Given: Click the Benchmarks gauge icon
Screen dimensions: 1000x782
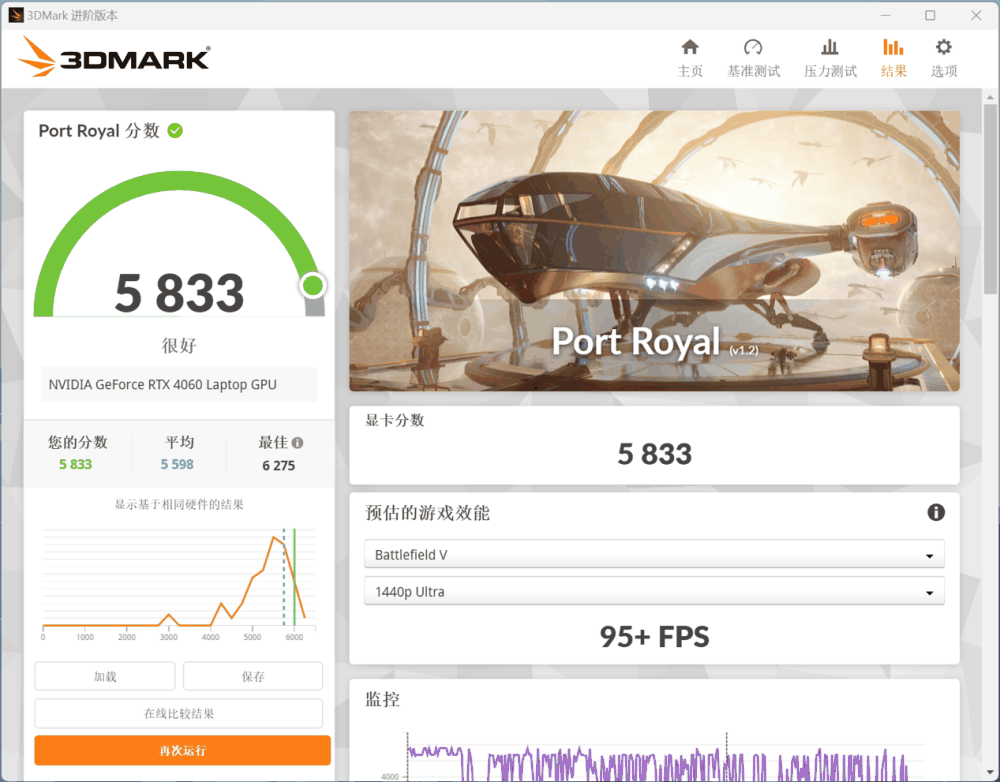Looking at the screenshot, I should coord(753,47).
